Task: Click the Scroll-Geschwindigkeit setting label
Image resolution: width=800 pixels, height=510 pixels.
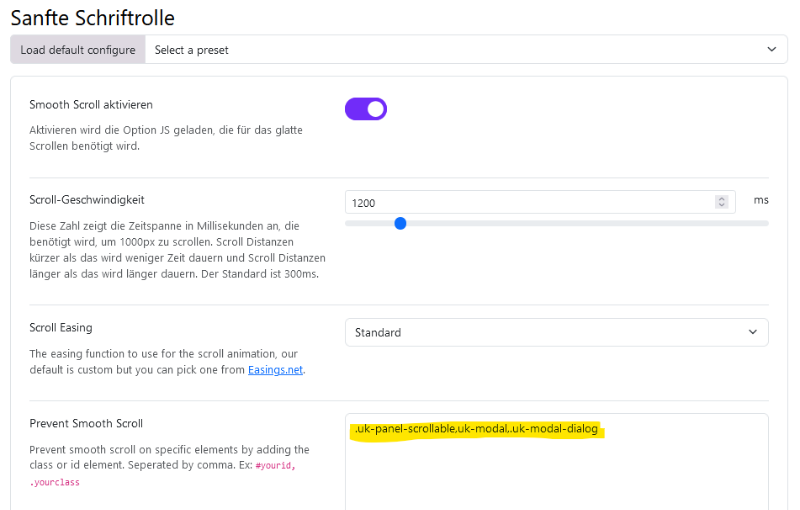Action: (x=87, y=200)
